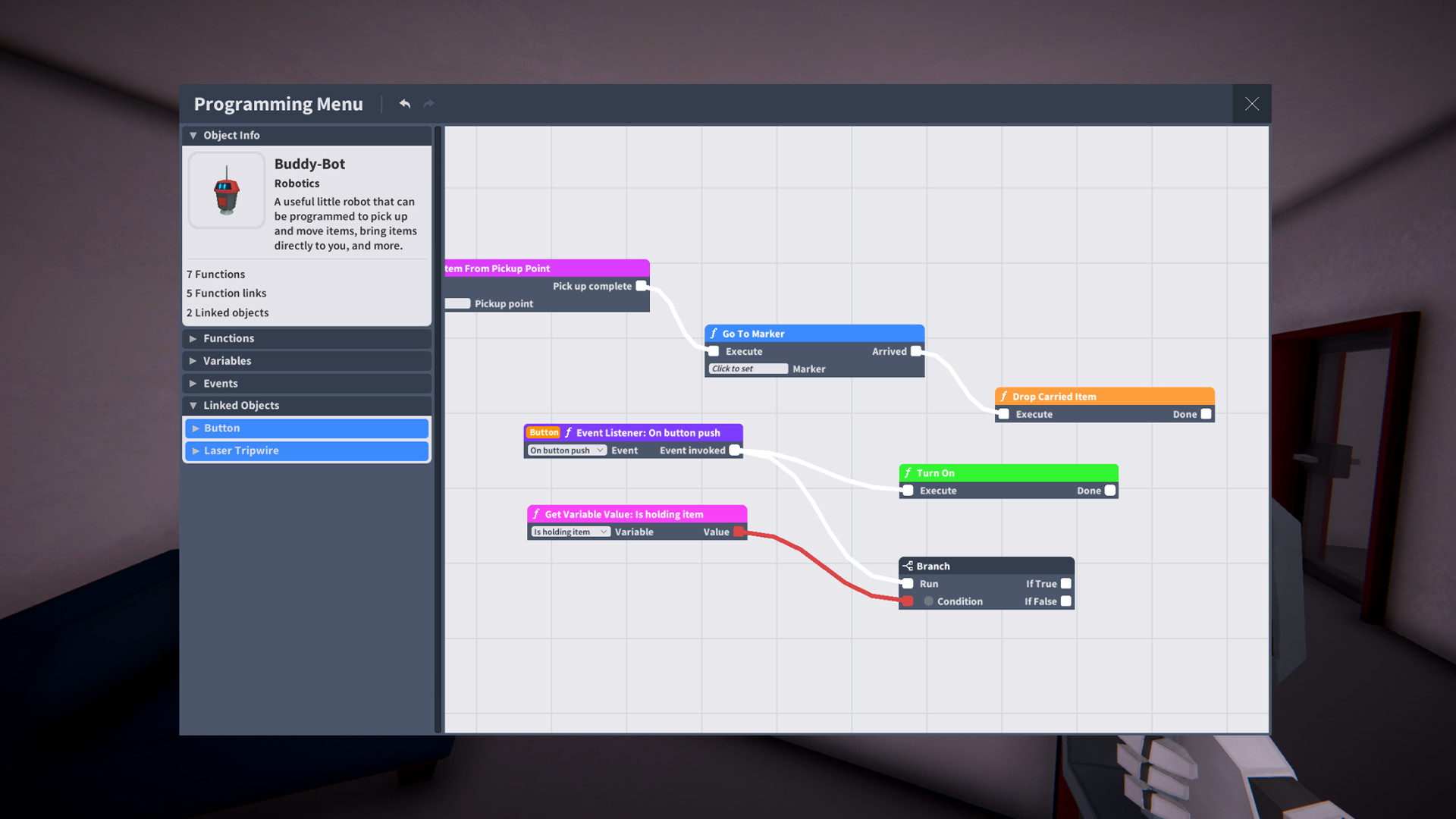Viewport: 1456px width, 819px height.
Task: Click the function icon on Drop Carried Item
Action: coord(1004,397)
